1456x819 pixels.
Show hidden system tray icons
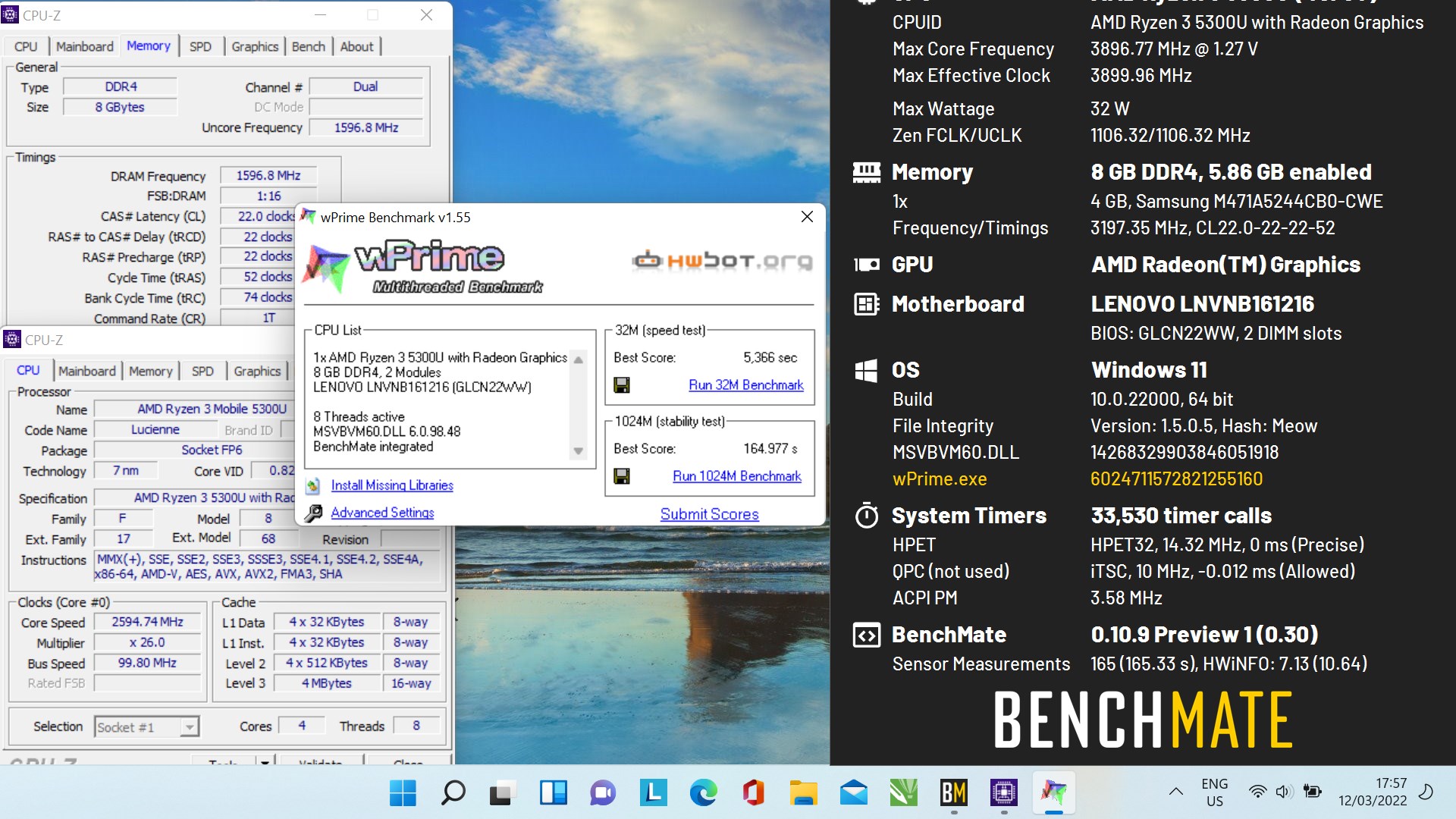click(x=1175, y=792)
